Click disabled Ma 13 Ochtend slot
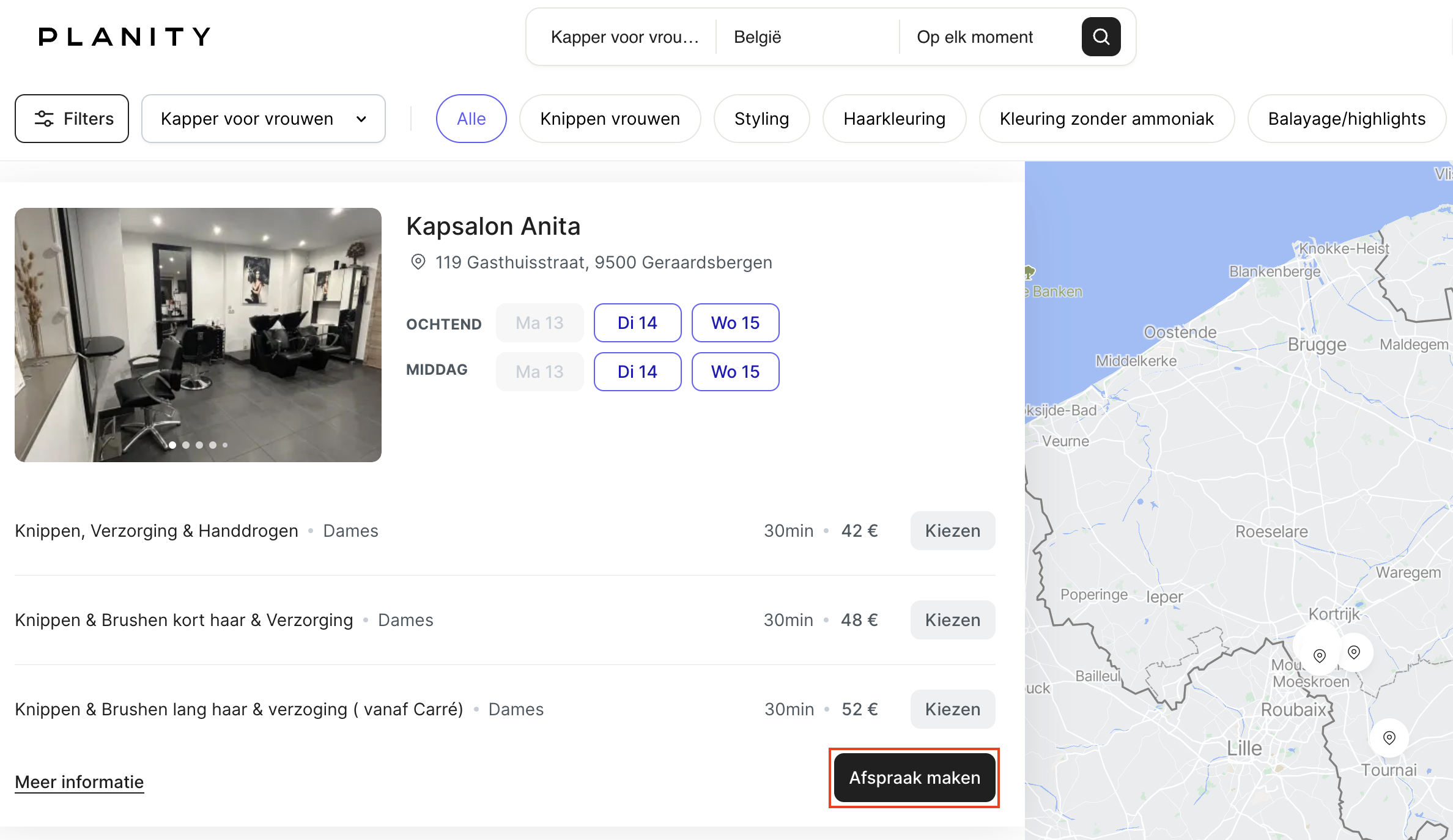 click(x=539, y=323)
